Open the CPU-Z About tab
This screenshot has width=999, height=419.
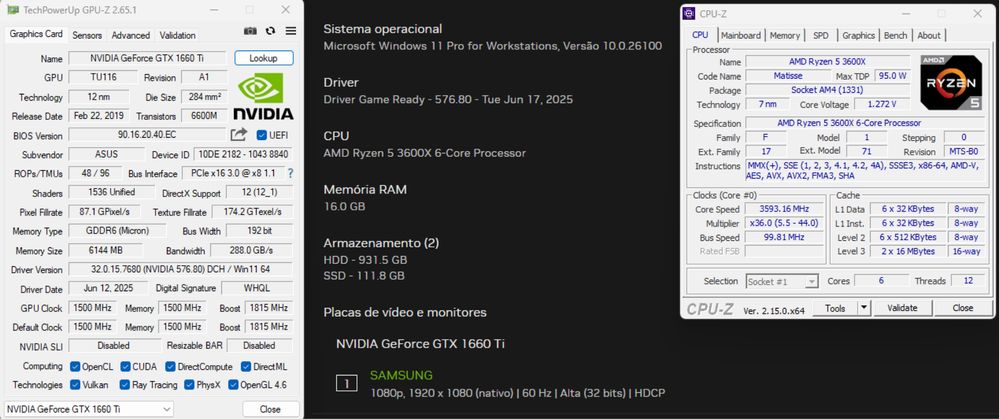click(x=929, y=36)
